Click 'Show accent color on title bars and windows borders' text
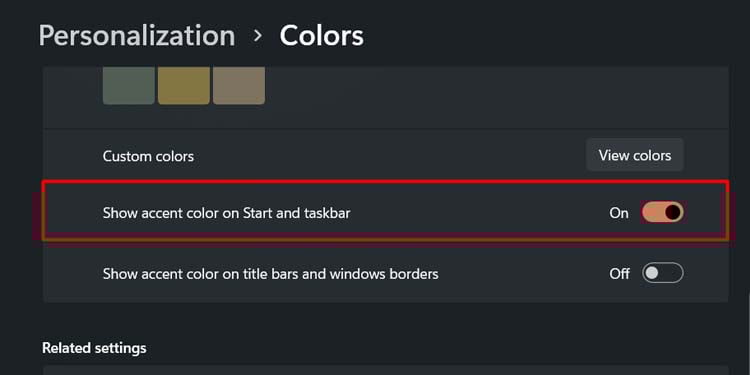750x375 pixels. click(x=271, y=274)
